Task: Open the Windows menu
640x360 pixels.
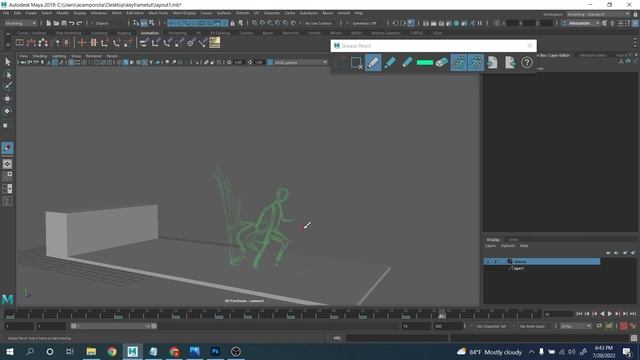Action: point(99,13)
